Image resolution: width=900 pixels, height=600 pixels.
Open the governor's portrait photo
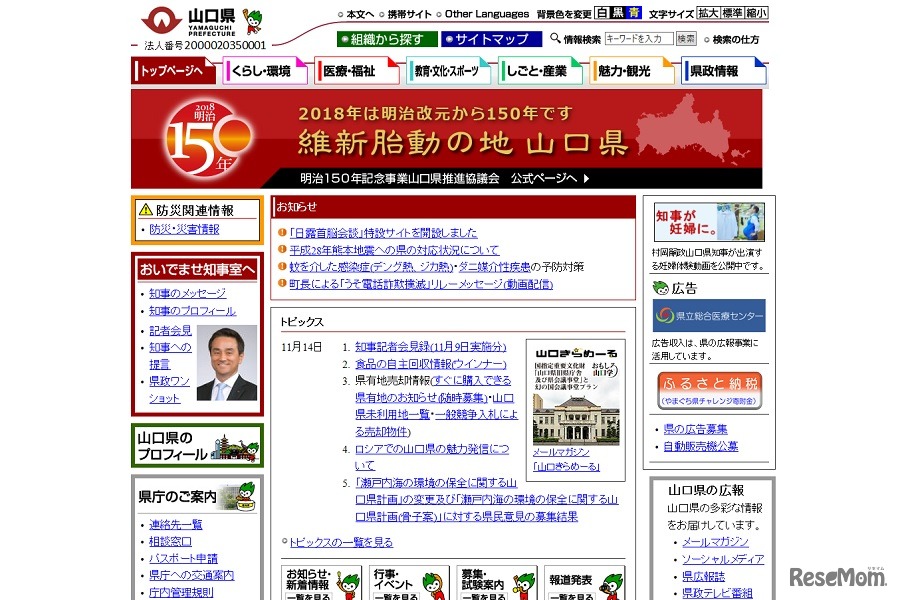(227, 363)
